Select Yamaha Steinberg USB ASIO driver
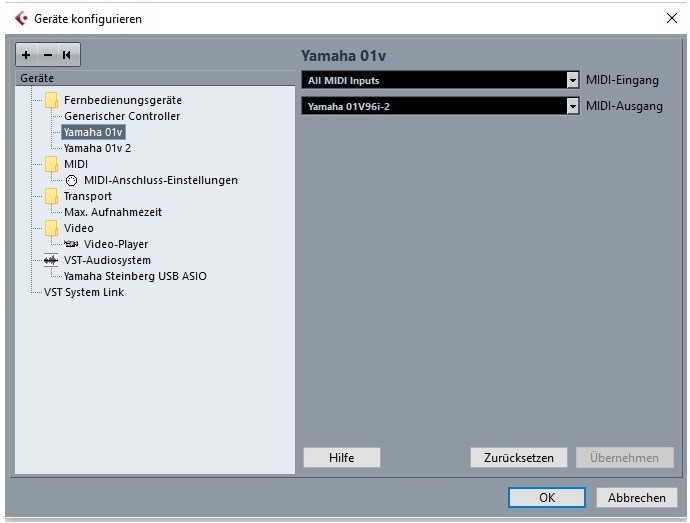This screenshot has width=690, height=523. click(x=135, y=276)
